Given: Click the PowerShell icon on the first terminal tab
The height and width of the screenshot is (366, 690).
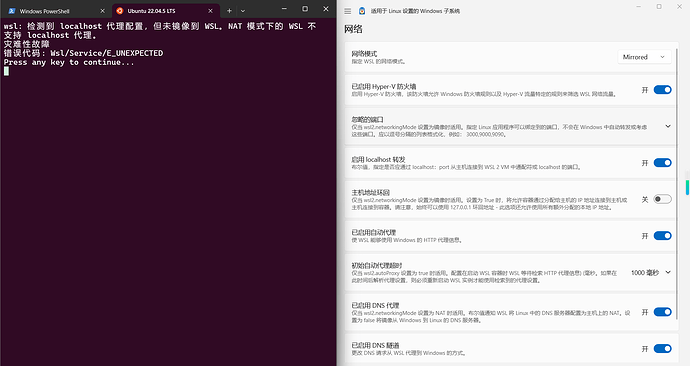Looking at the screenshot, I should pos(12,11).
